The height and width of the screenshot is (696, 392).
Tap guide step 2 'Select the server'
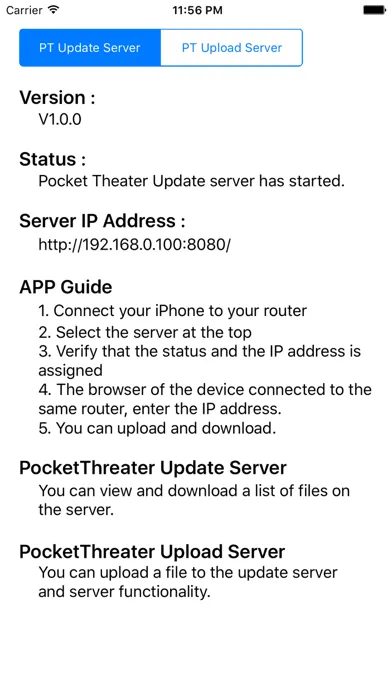pyautogui.click(x=145, y=332)
